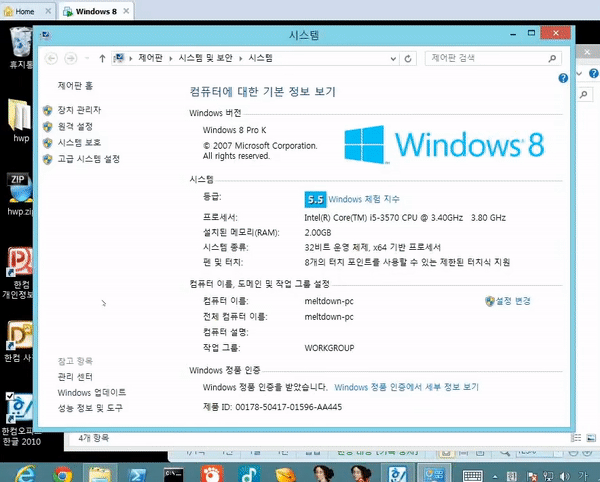Open 한컴 개인정보 desktop shortcut

tap(18, 273)
